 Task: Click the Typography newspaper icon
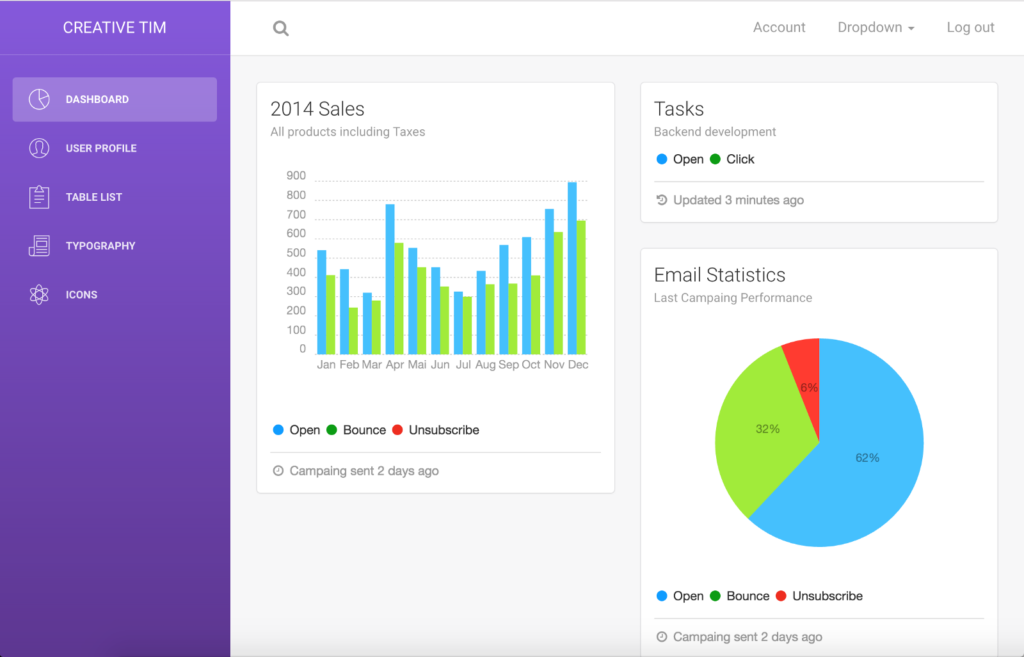39,246
